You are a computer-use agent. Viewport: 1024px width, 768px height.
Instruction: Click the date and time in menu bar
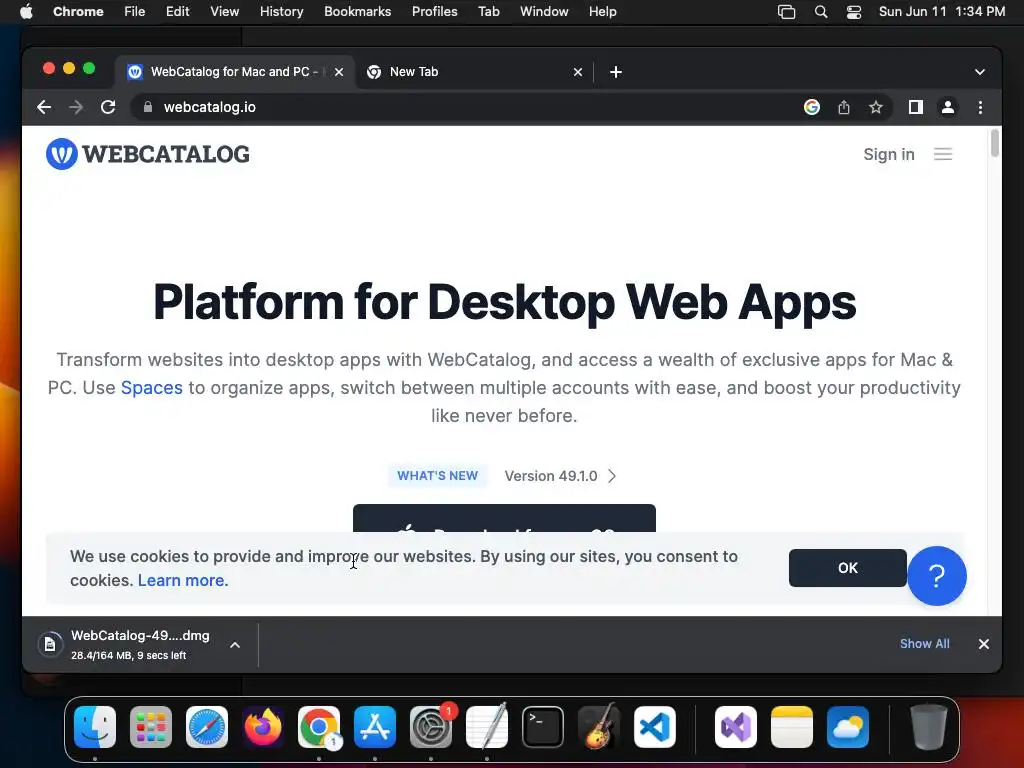[942, 12]
